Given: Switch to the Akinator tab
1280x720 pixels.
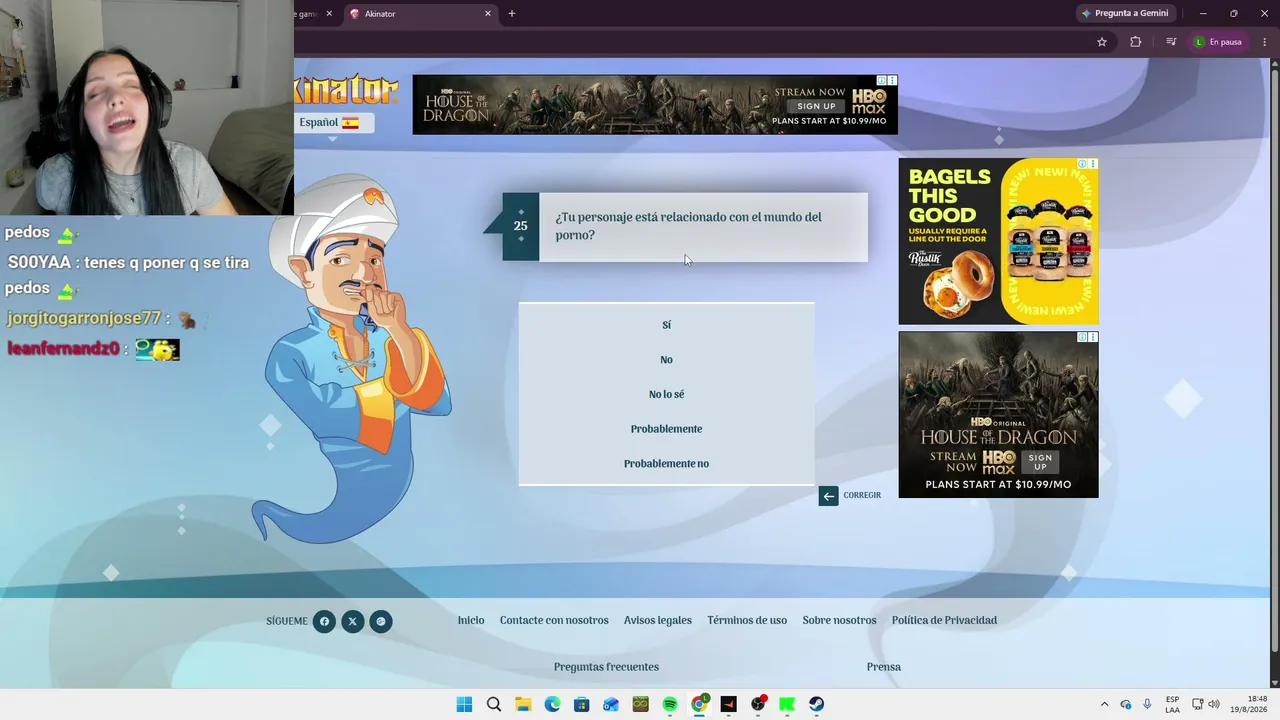Looking at the screenshot, I should coord(420,14).
